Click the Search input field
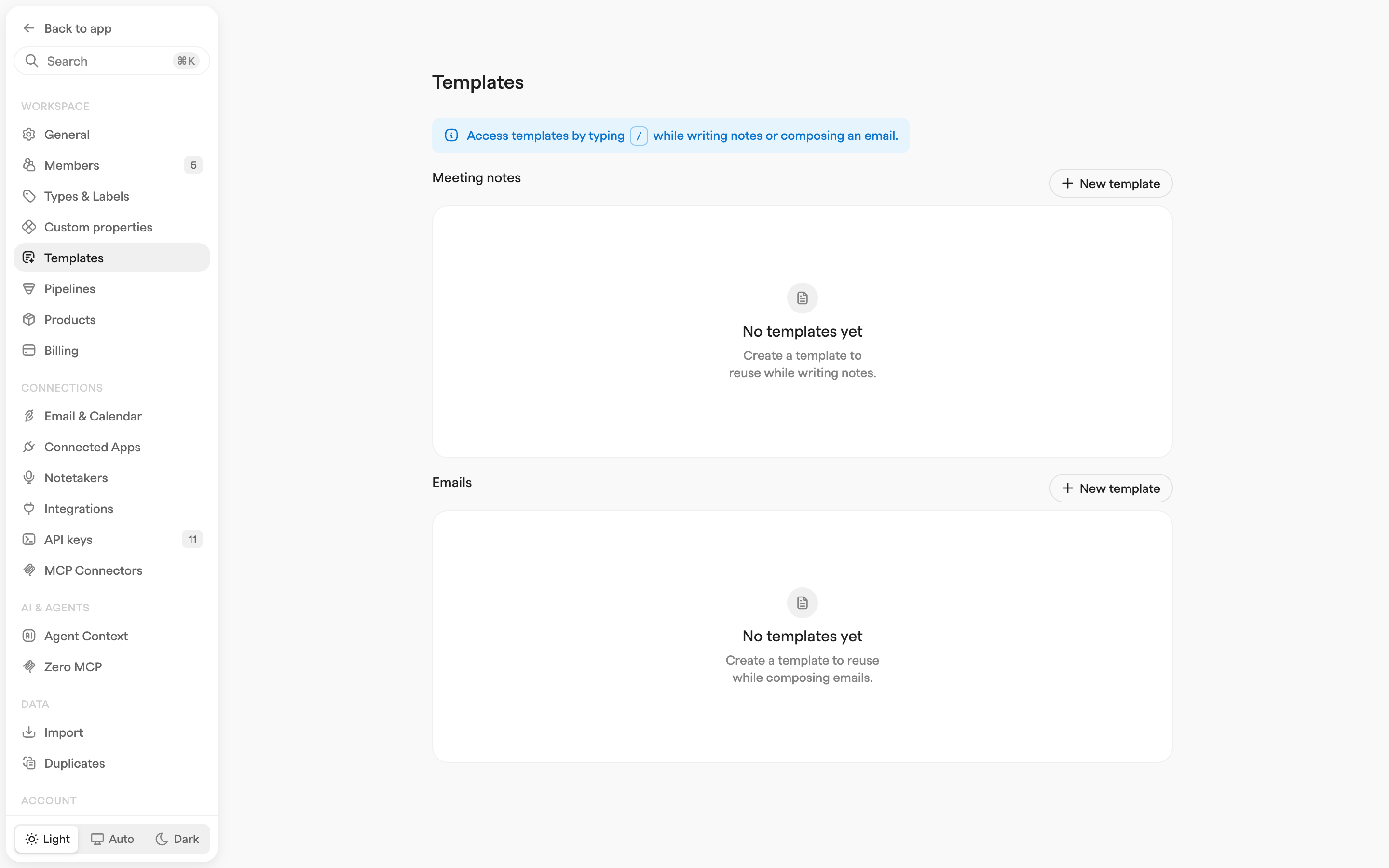 (112, 61)
